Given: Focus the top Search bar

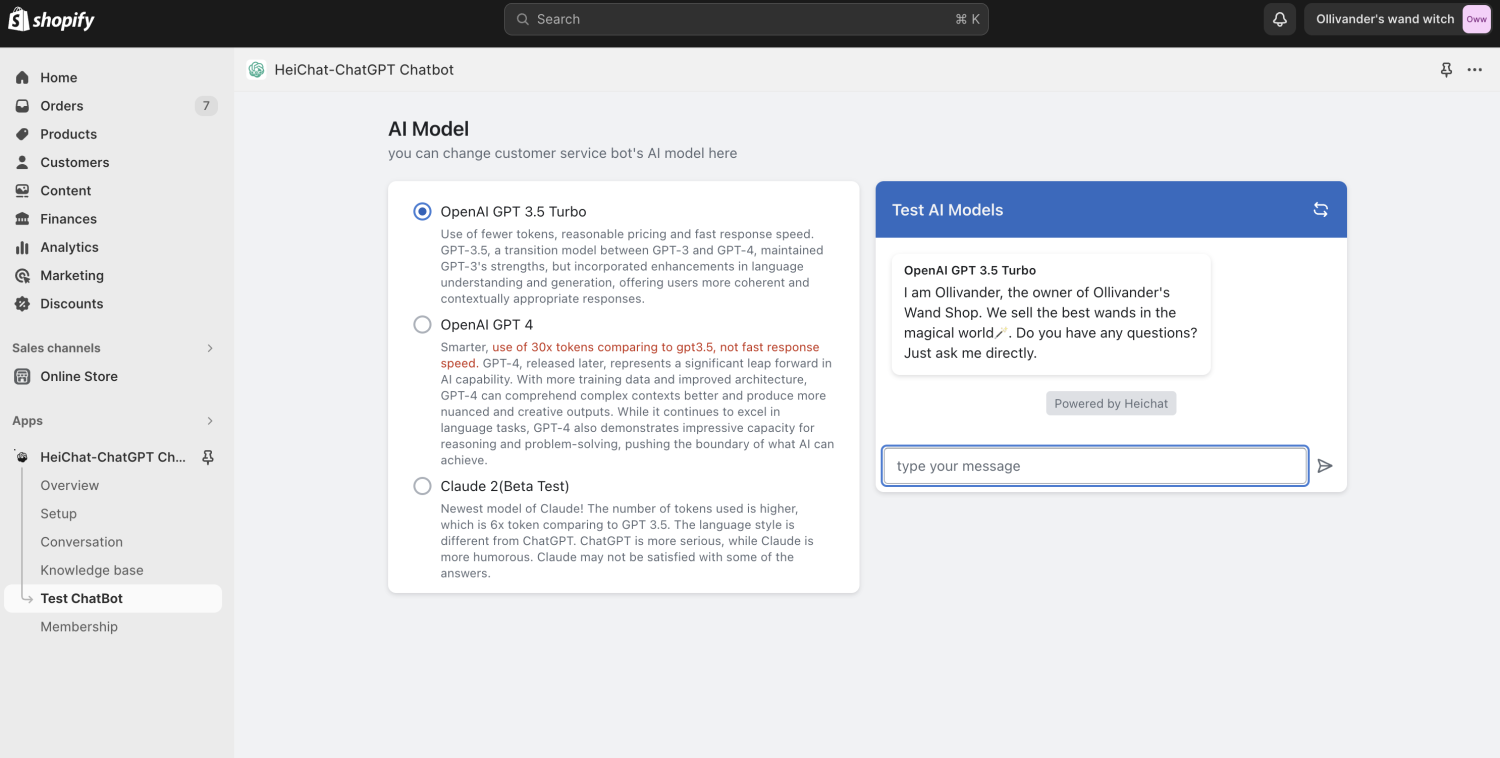Looking at the screenshot, I should [746, 19].
